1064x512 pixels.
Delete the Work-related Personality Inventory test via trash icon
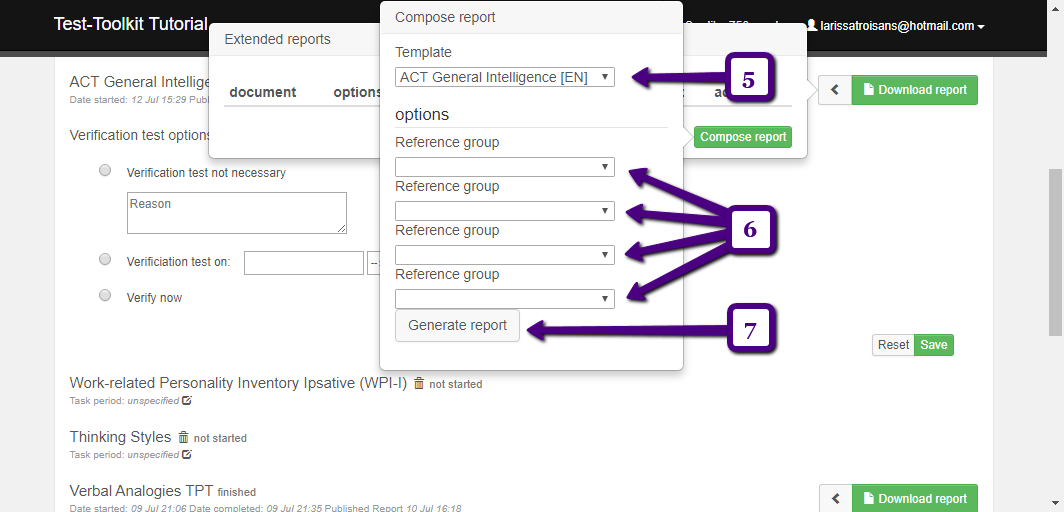(x=419, y=384)
